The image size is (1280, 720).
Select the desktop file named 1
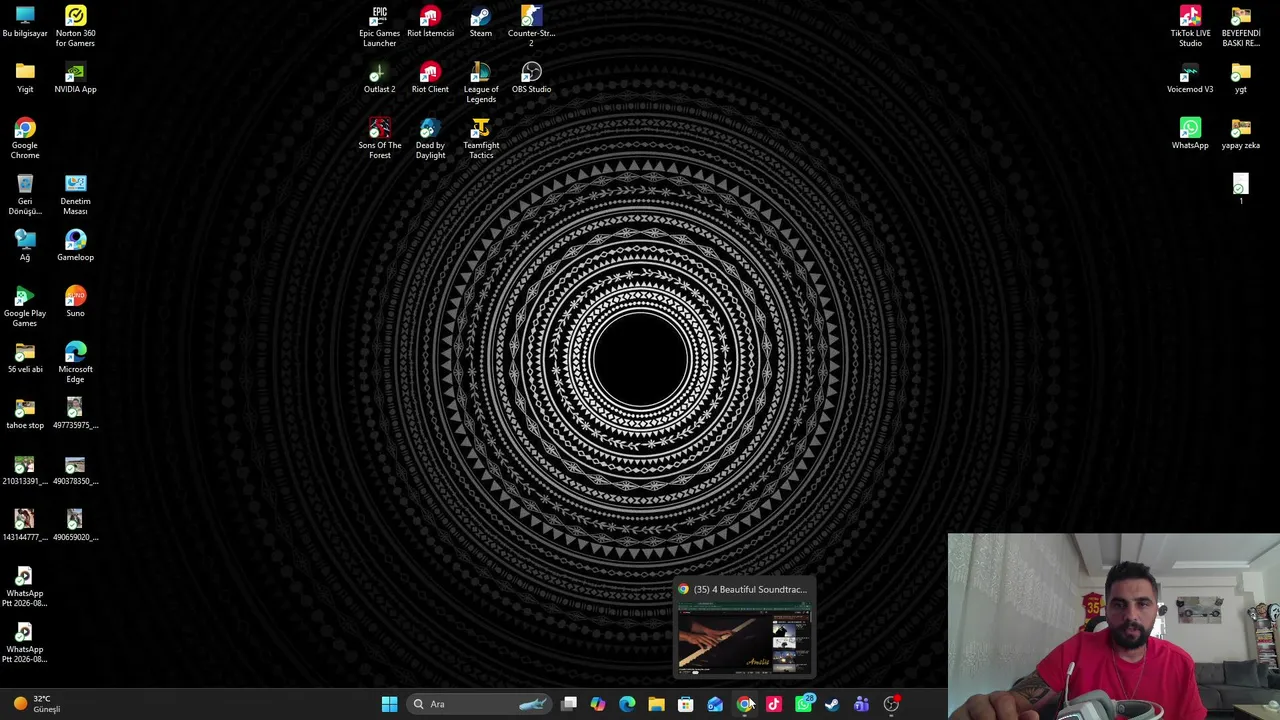(1241, 190)
